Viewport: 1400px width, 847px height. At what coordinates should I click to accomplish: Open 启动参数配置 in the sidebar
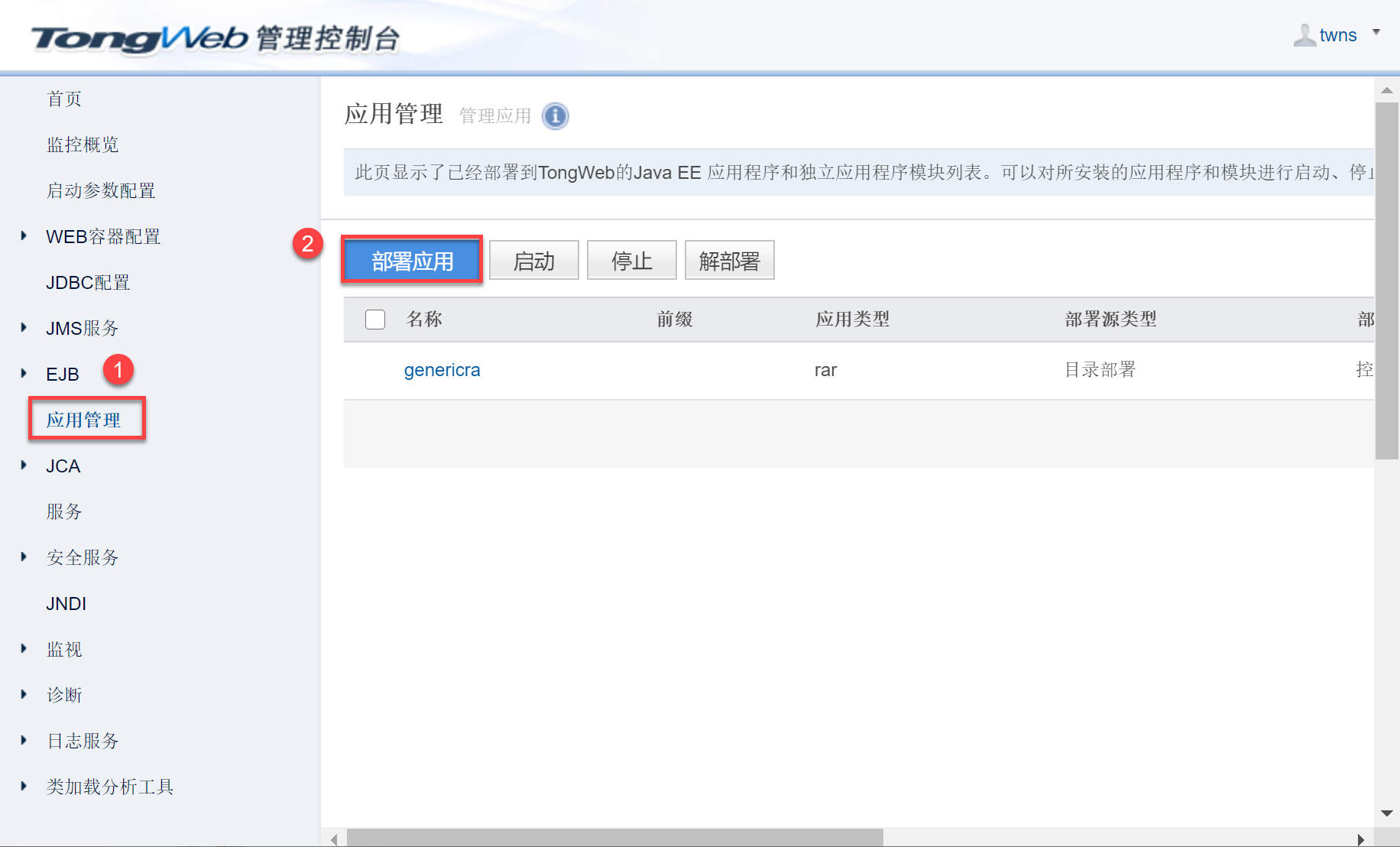101,191
